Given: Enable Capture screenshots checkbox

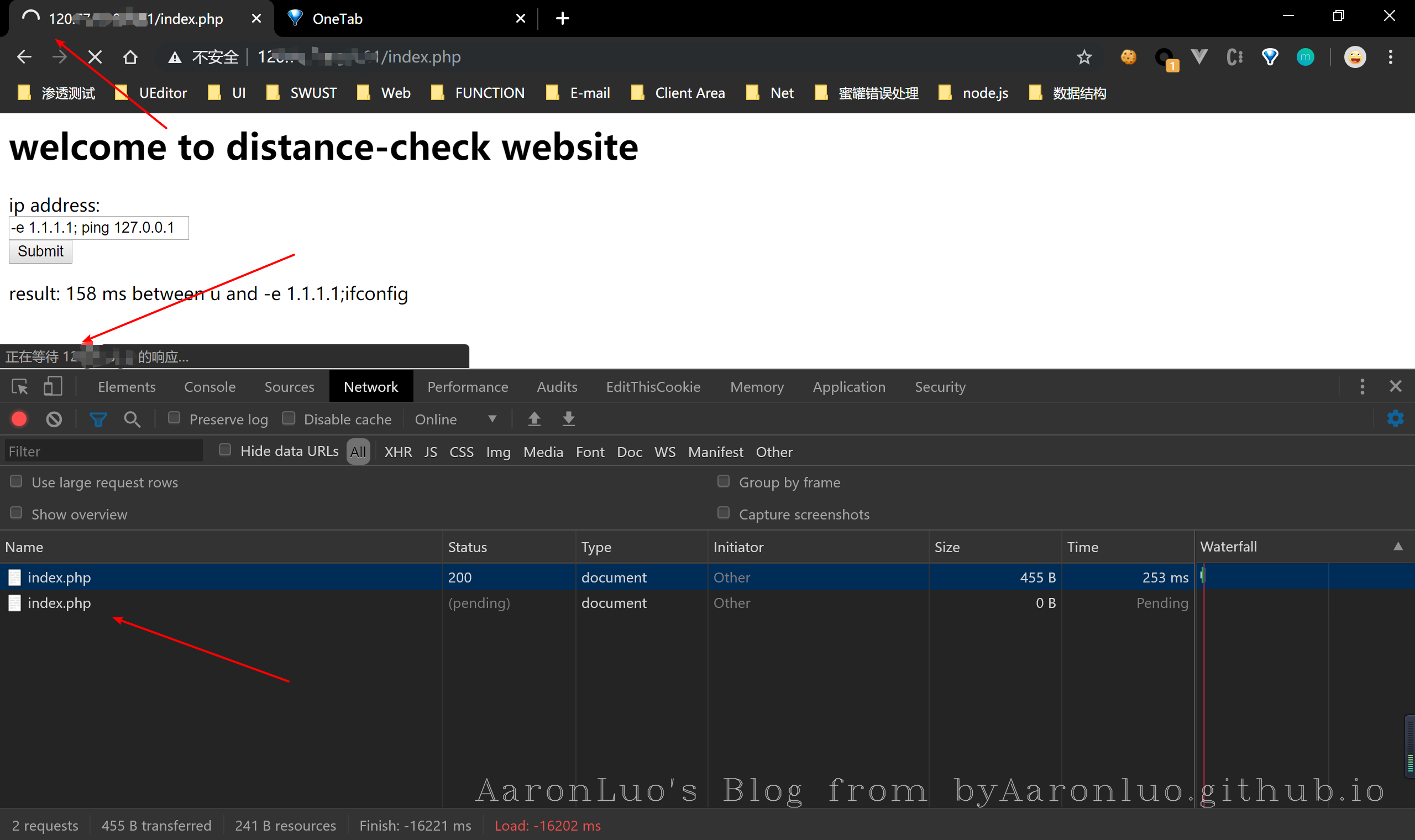Looking at the screenshot, I should [x=723, y=513].
